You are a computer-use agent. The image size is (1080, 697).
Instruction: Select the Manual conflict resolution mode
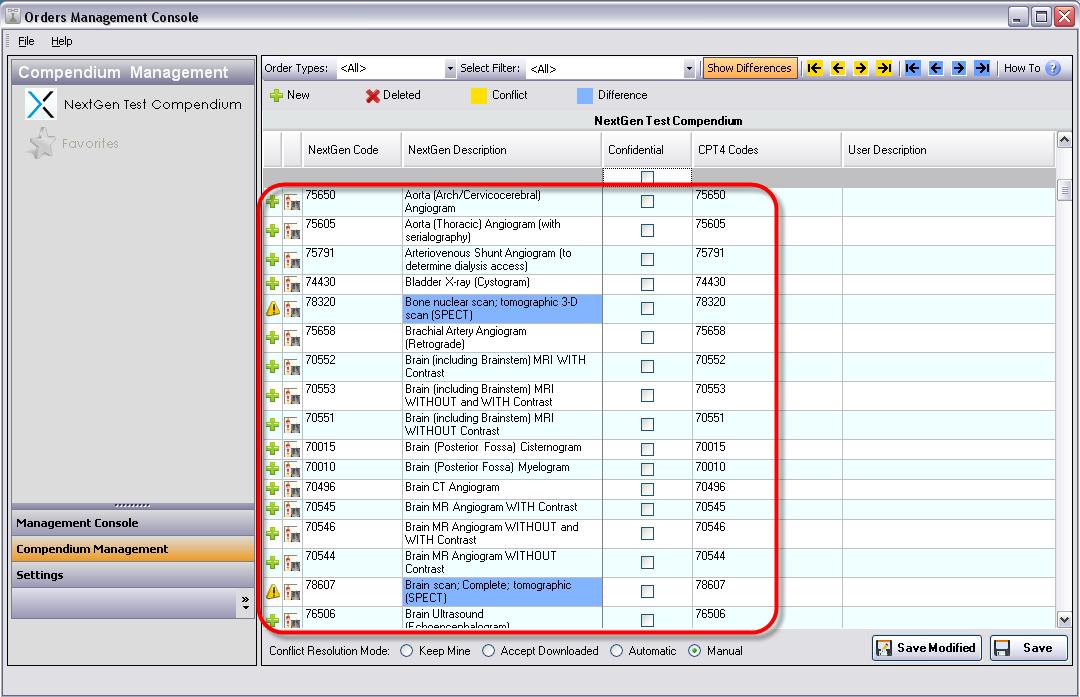tap(695, 651)
